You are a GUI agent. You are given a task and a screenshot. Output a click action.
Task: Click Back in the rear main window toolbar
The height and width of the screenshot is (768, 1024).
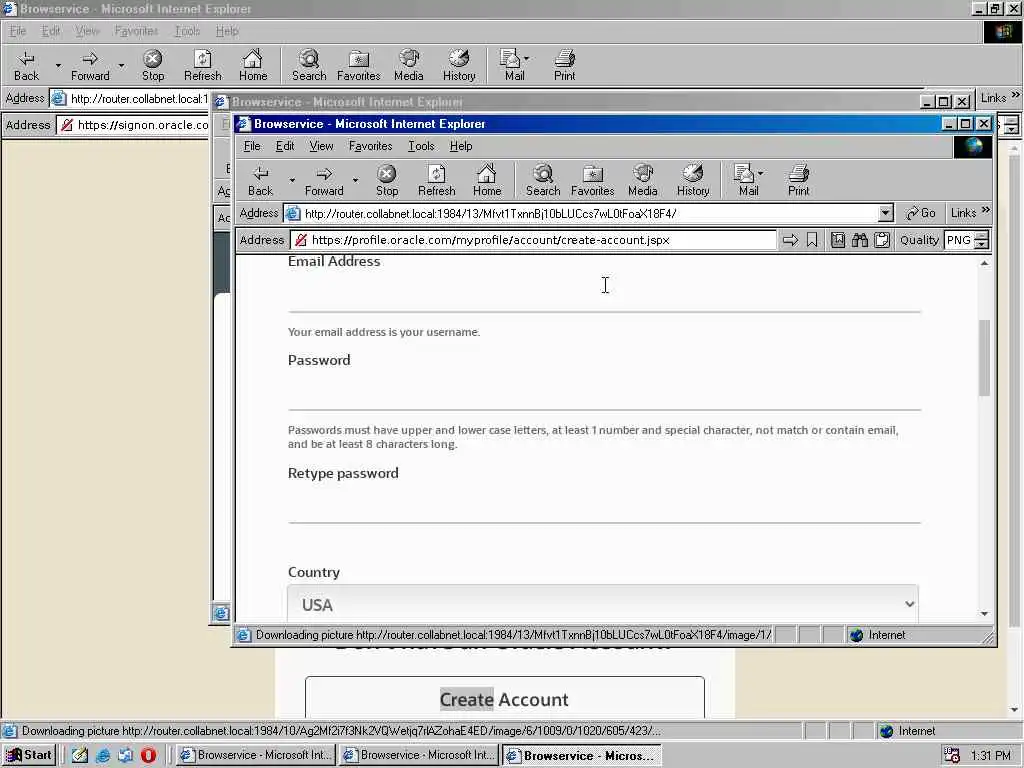[26, 65]
